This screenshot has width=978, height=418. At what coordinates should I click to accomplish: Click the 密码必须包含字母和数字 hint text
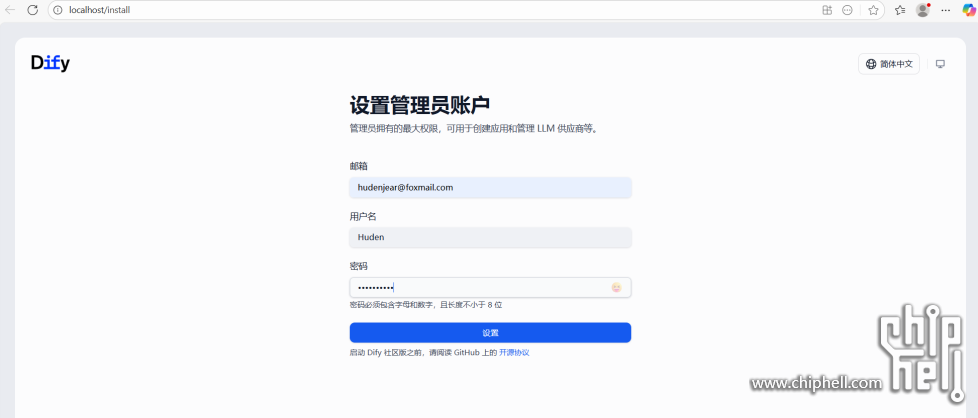(425, 305)
